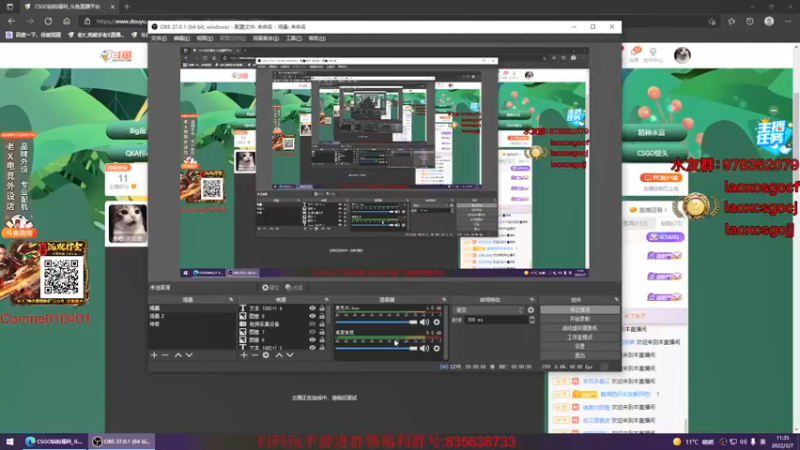The width and height of the screenshot is (800, 450).
Task: Move source down arrow in Sources panel
Action: point(290,355)
